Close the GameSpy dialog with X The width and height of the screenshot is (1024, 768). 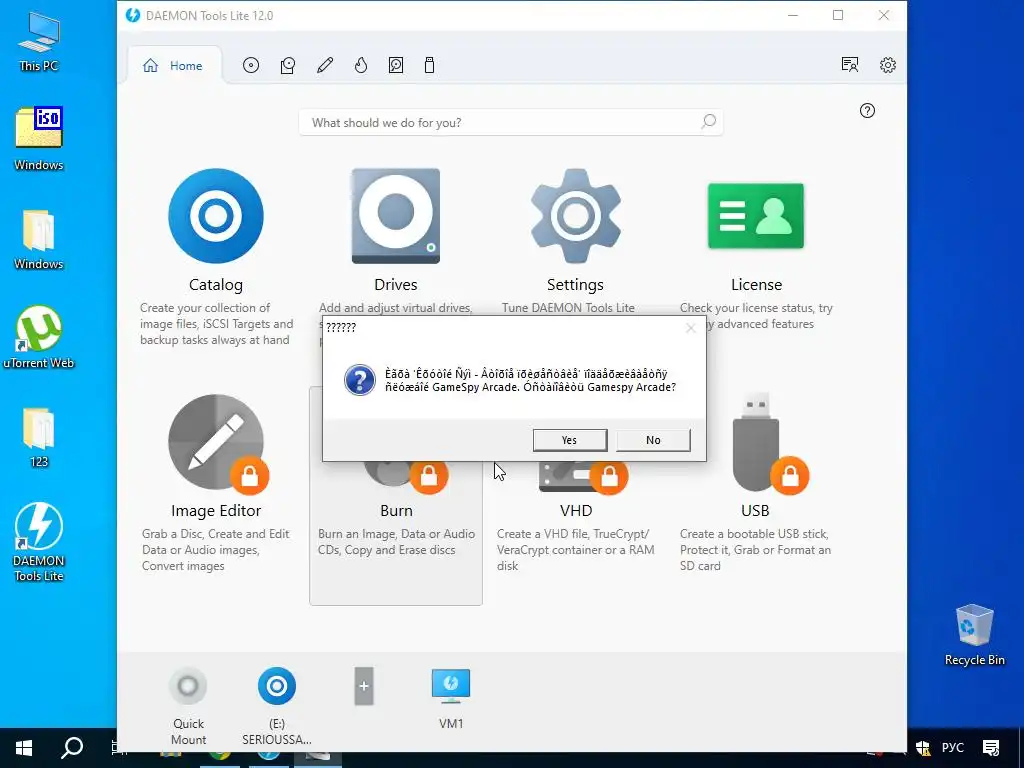[690, 328]
